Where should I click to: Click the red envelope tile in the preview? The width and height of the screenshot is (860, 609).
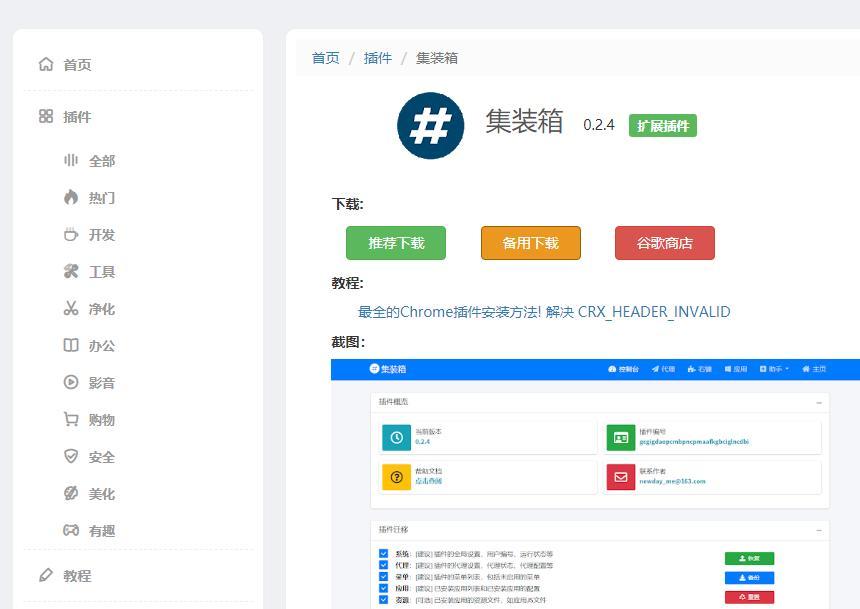(x=621, y=477)
